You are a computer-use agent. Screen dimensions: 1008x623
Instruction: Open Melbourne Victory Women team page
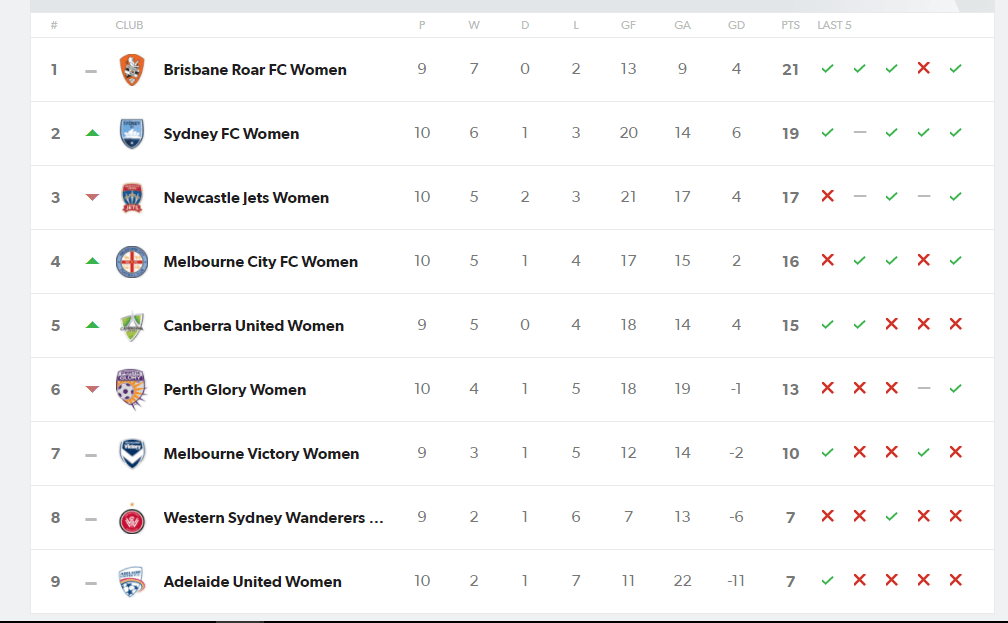point(261,454)
